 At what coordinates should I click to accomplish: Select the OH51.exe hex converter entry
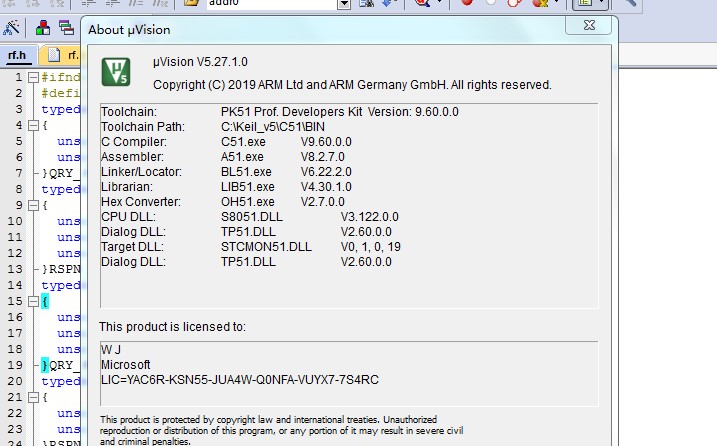point(247,202)
